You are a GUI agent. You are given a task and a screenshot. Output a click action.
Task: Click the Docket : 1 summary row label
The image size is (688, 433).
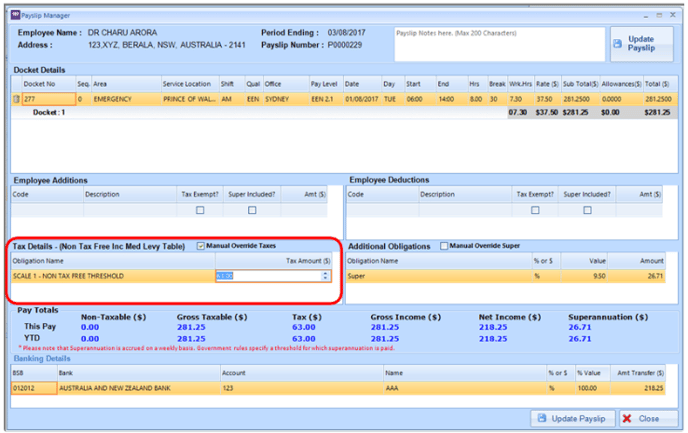[x=49, y=112]
